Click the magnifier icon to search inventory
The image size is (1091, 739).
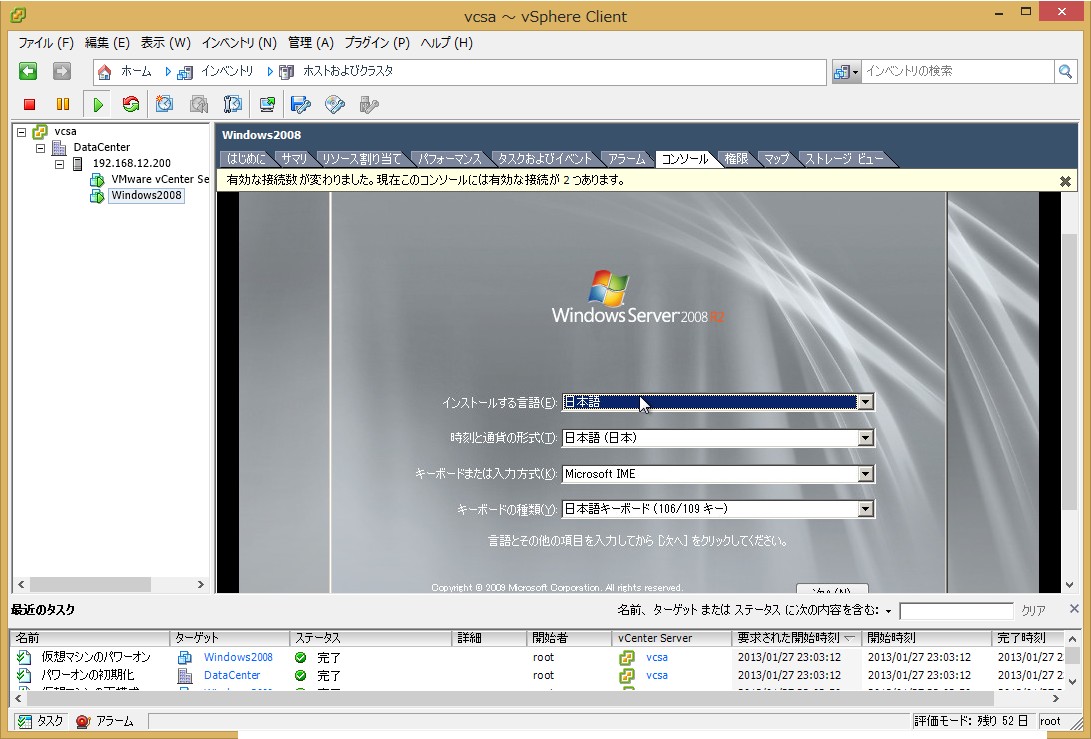[x=1065, y=71]
